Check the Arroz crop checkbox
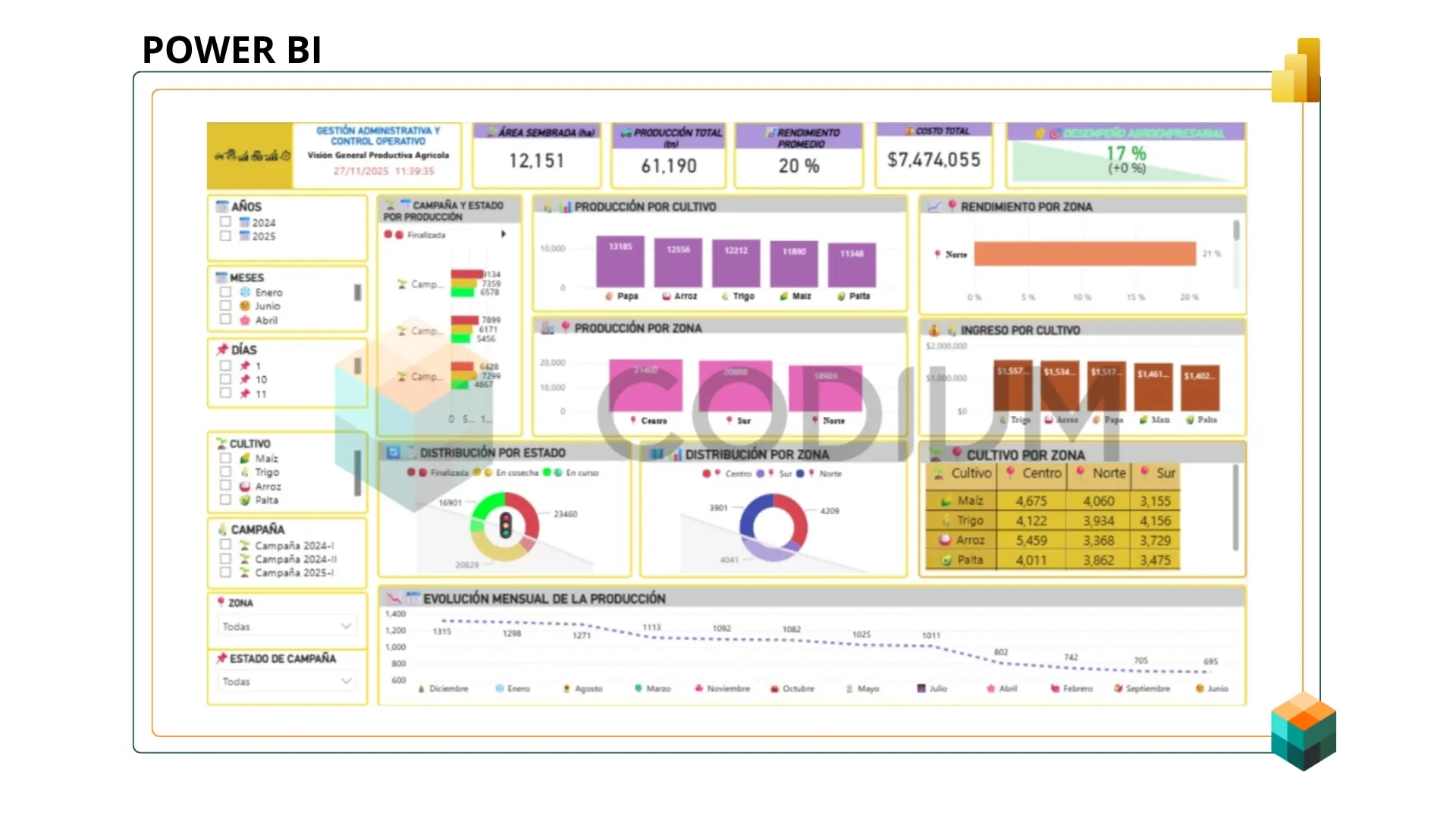The image size is (1456, 819). coord(225,485)
